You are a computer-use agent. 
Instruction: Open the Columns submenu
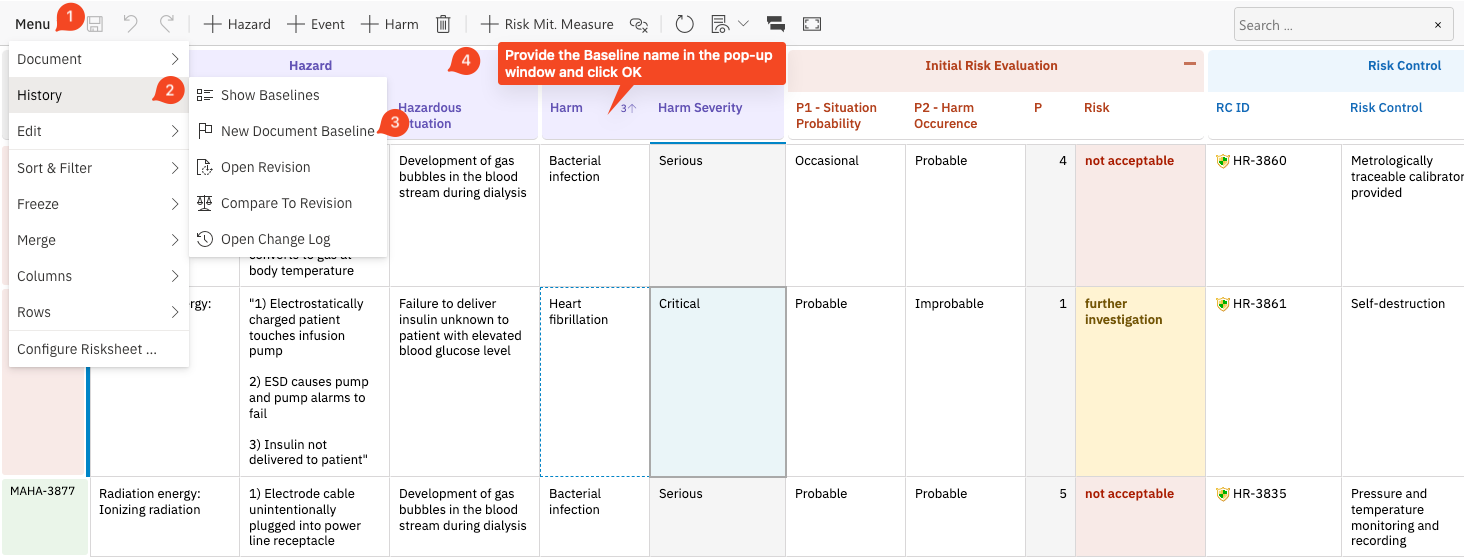pyautogui.click(x=98, y=276)
